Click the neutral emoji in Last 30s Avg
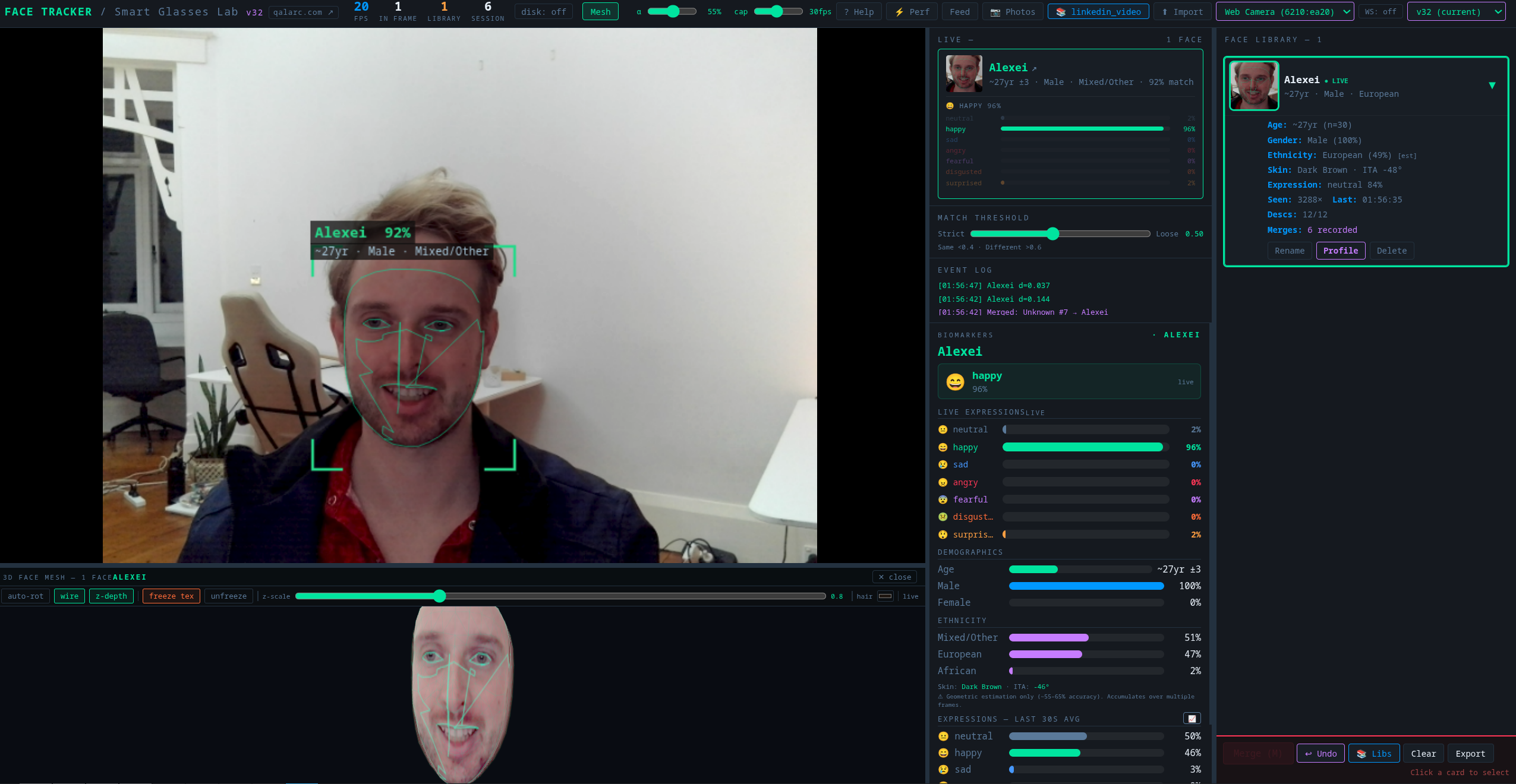 (943, 736)
